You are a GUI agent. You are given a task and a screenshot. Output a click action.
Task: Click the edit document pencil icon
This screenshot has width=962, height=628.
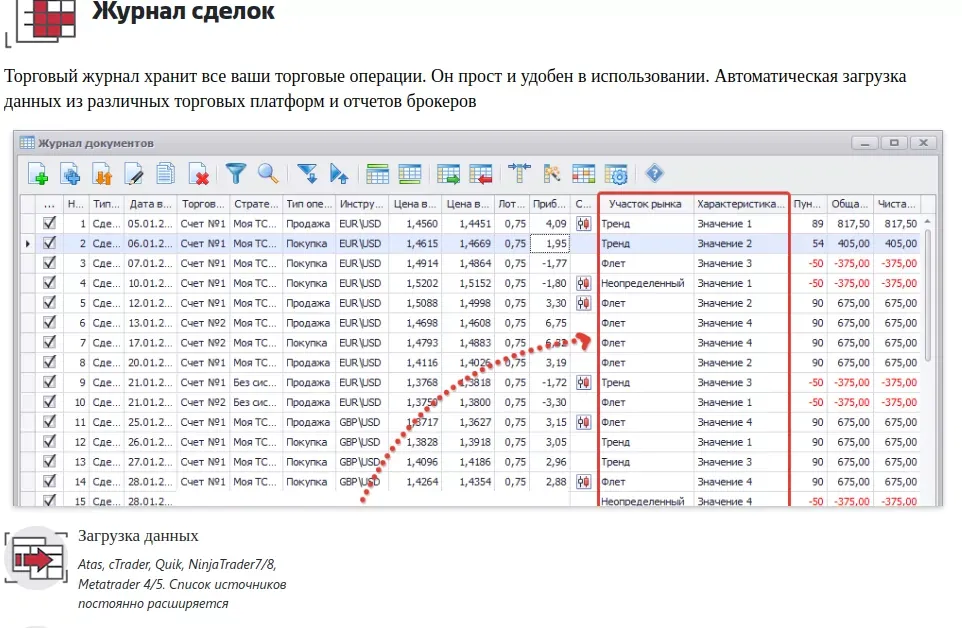point(134,174)
